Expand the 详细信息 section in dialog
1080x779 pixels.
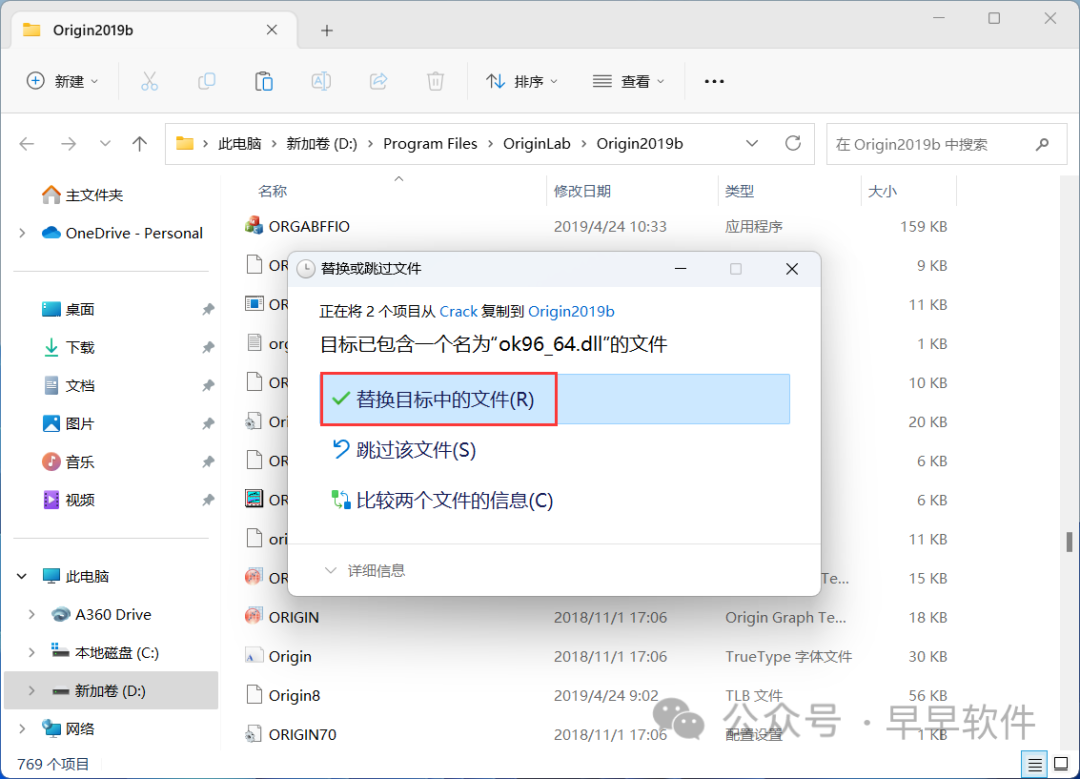(x=365, y=570)
